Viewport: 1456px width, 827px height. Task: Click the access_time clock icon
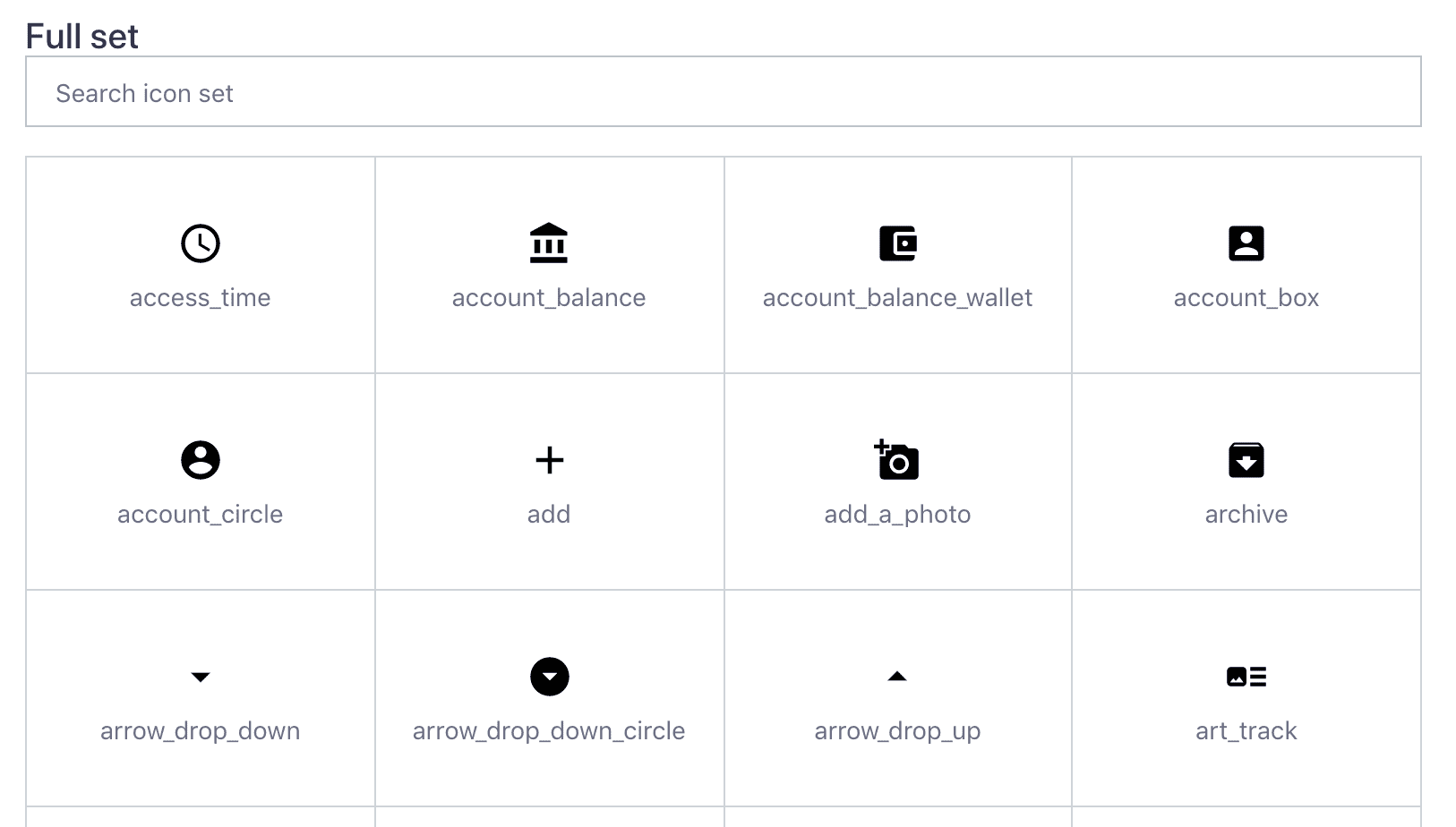coord(200,243)
